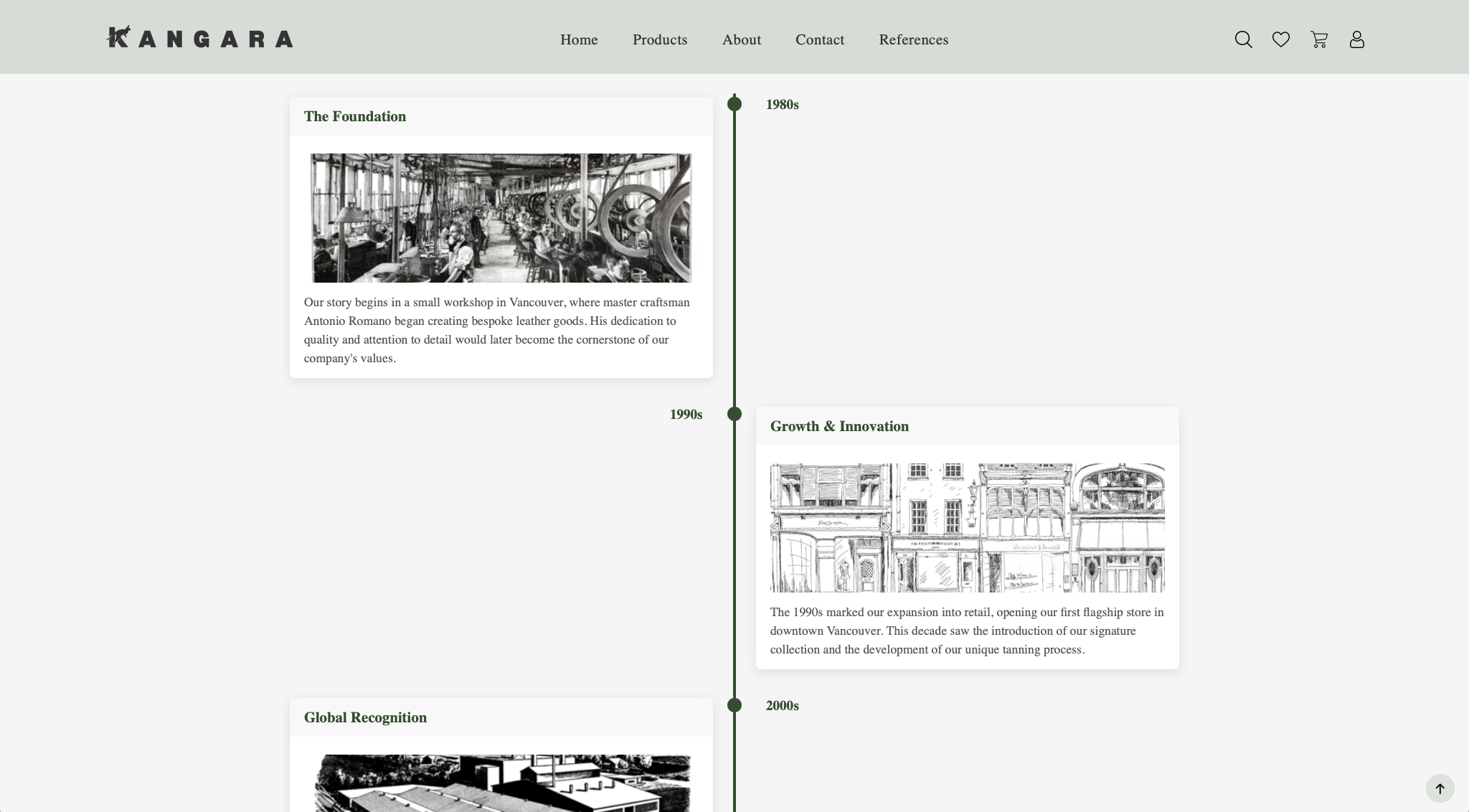Click the factory aerial illustration
The height and width of the screenshot is (812, 1469).
click(x=501, y=783)
